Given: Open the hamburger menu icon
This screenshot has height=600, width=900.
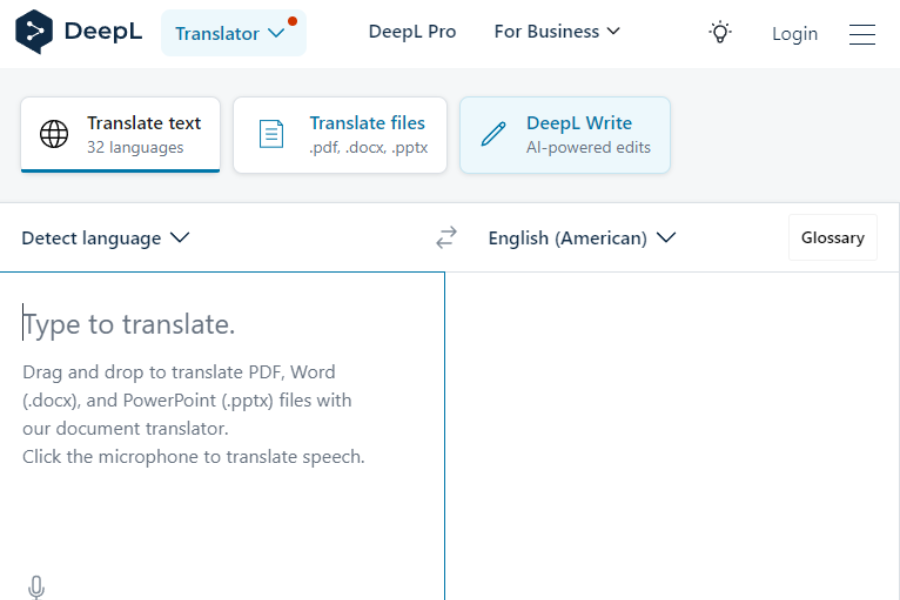Looking at the screenshot, I should coord(862,33).
